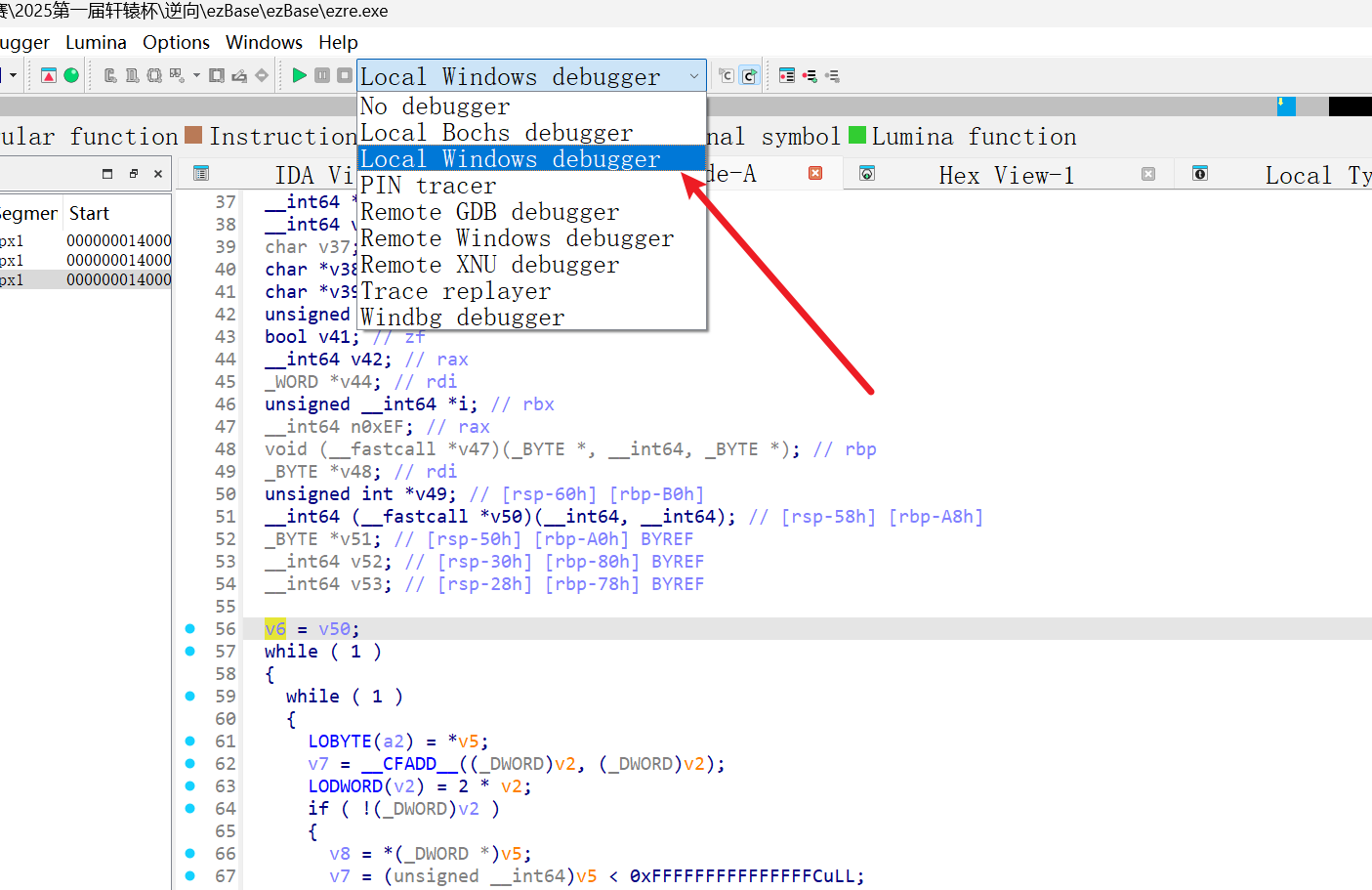Switch to the Local Types tab

[x=1318, y=175]
